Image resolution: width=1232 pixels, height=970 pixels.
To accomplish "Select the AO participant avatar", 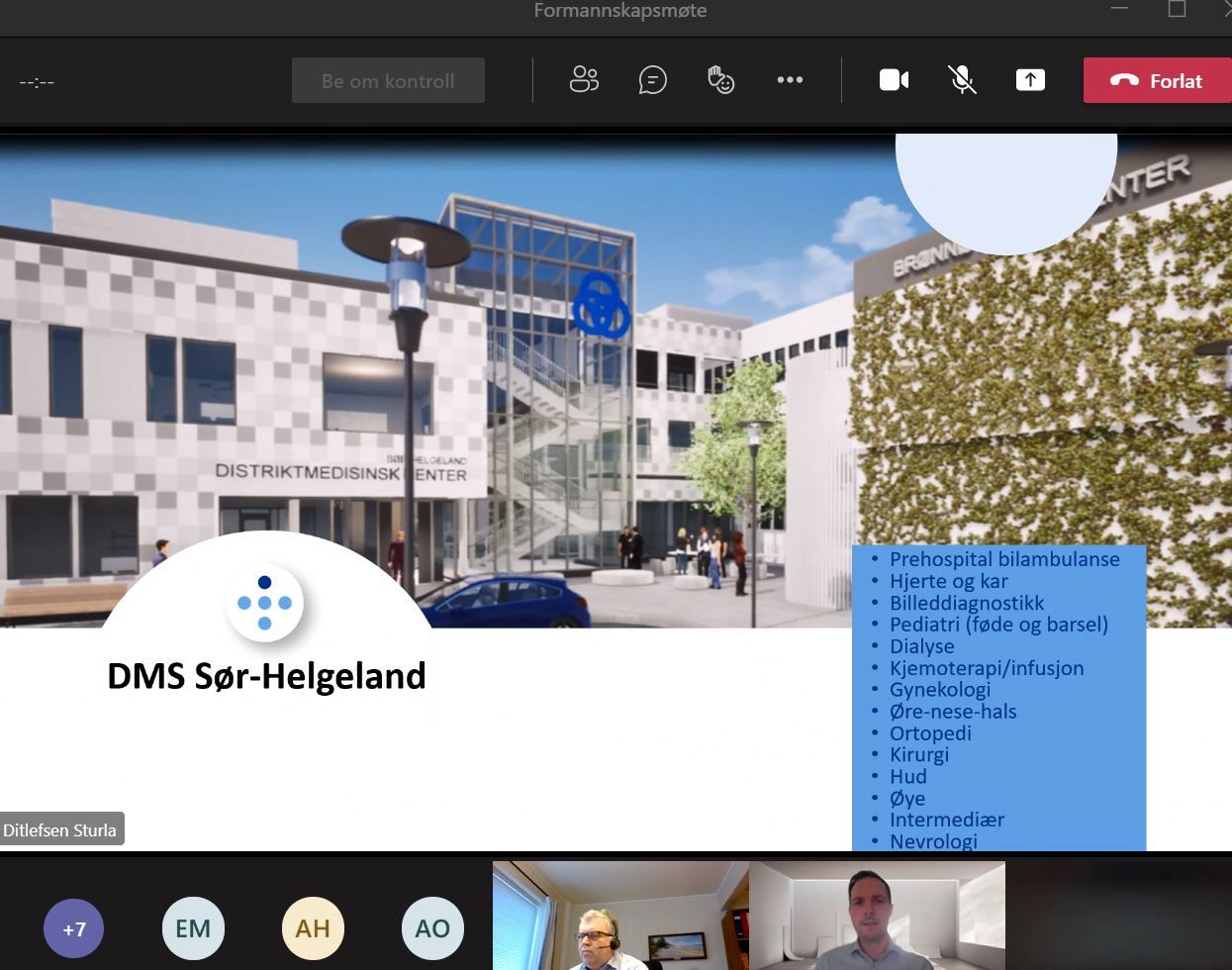I will (432, 928).
